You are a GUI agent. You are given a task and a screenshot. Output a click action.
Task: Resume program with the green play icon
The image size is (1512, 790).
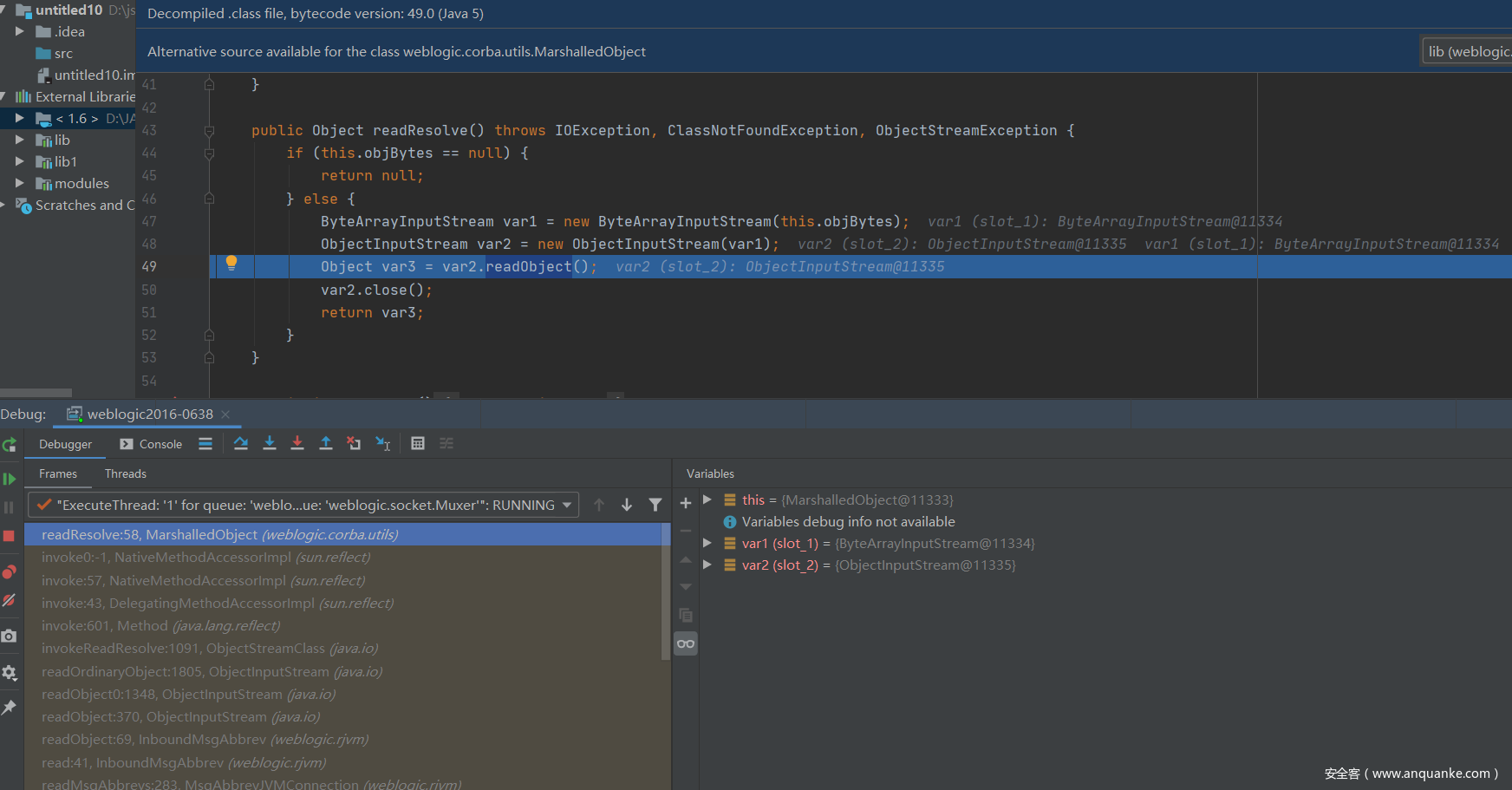[x=10, y=479]
